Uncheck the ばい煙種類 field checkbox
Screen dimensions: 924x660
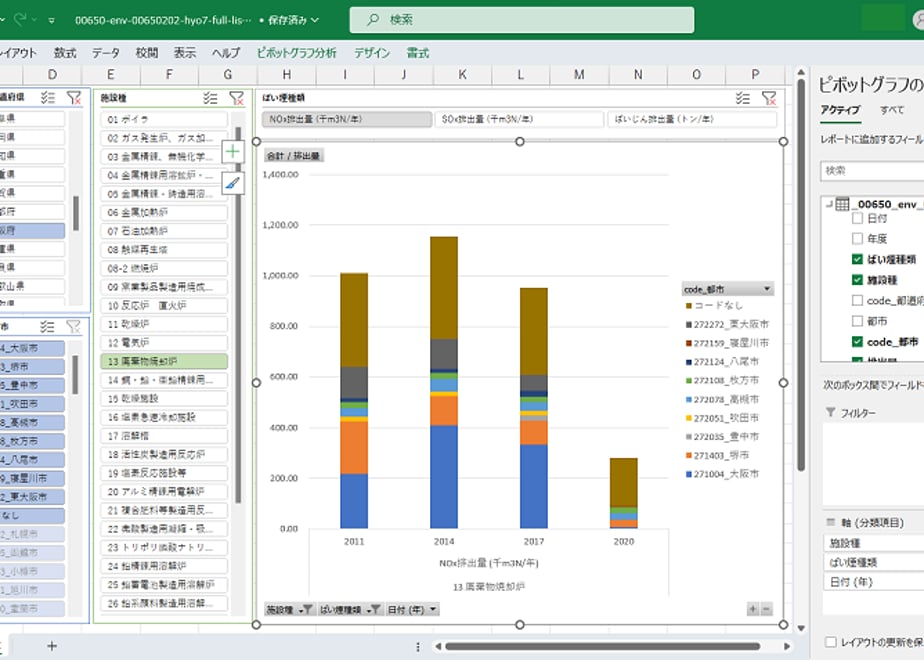(x=857, y=259)
